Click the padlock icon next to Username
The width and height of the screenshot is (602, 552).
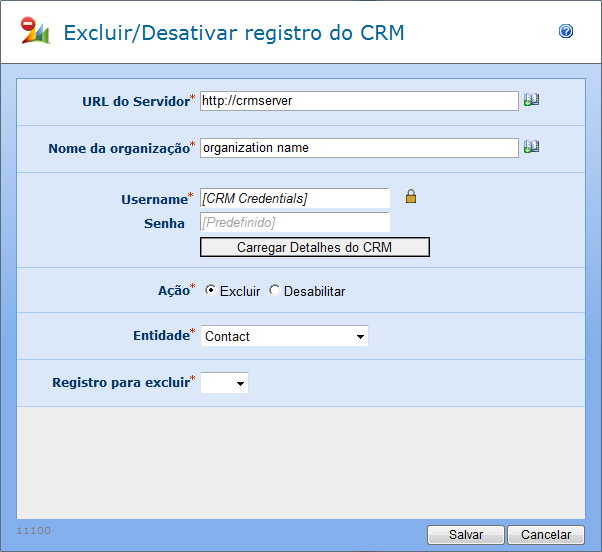[410, 197]
